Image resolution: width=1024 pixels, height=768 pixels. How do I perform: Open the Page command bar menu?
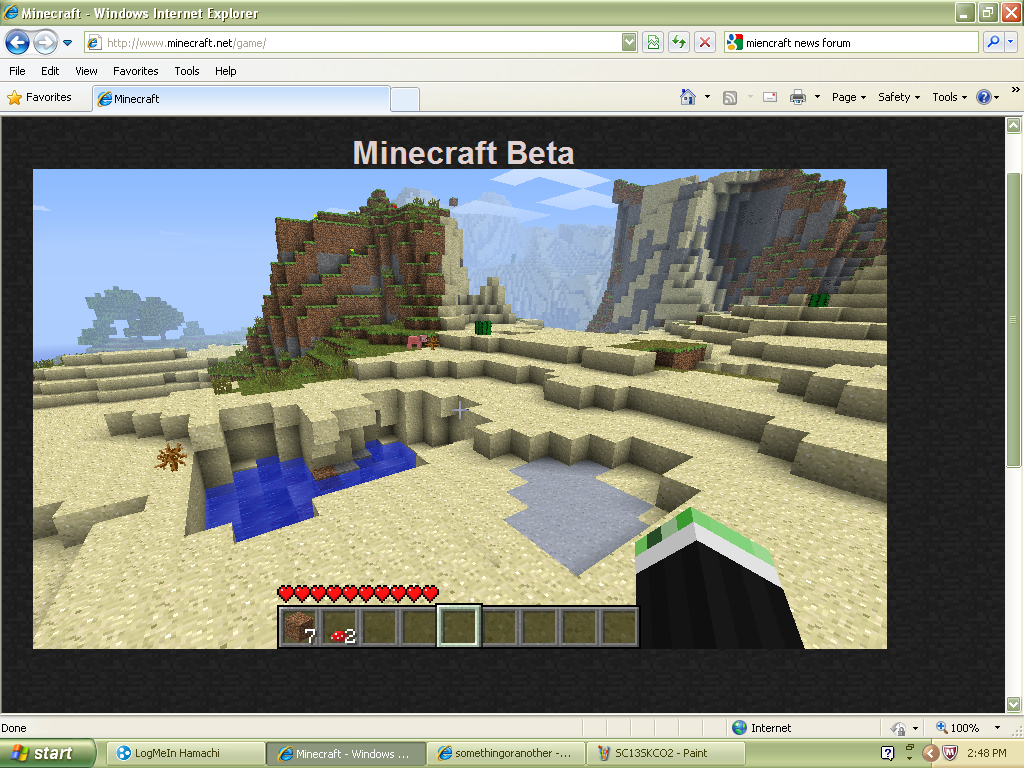(x=849, y=97)
